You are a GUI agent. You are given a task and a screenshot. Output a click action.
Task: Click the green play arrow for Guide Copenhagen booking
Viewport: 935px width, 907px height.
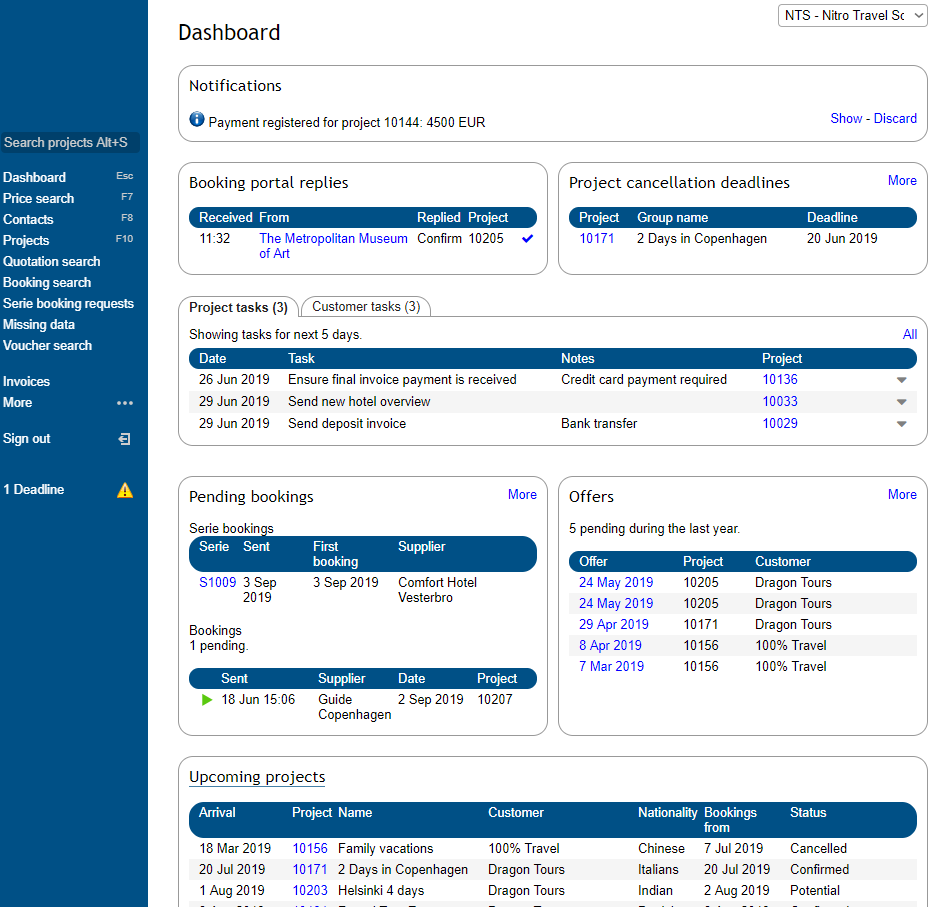(207, 699)
